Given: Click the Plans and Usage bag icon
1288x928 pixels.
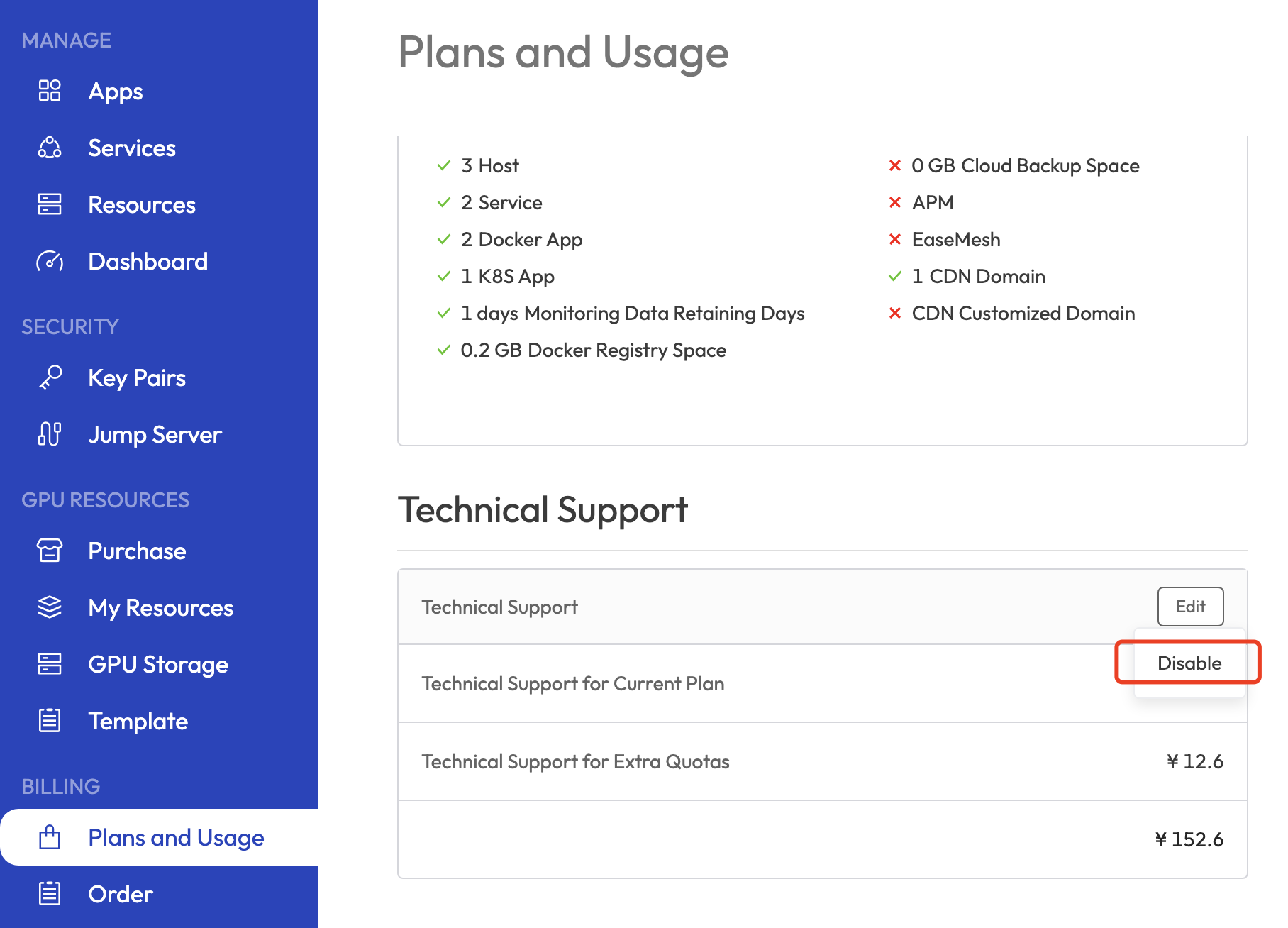Looking at the screenshot, I should pyautogui.click(x=50, y=837).
